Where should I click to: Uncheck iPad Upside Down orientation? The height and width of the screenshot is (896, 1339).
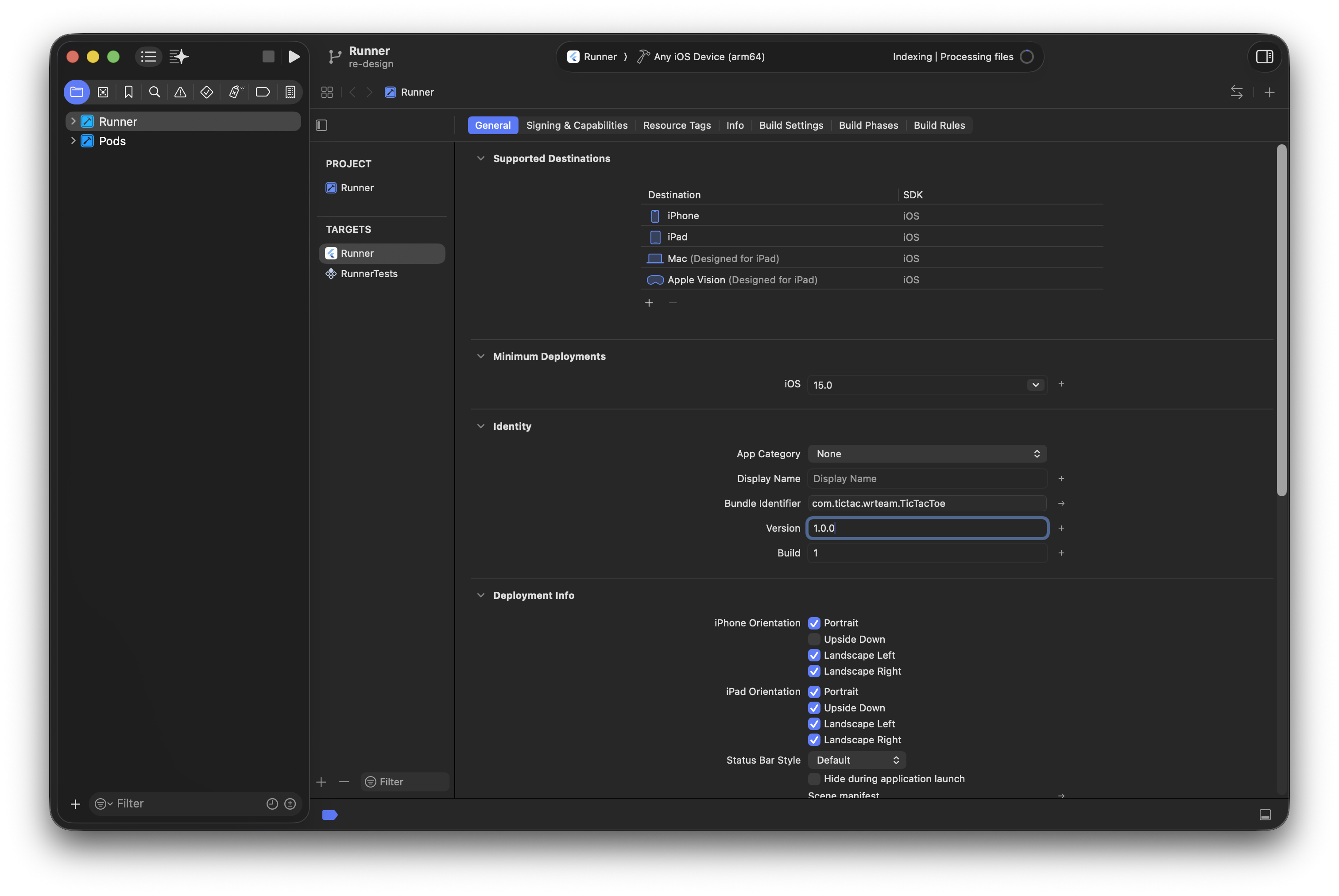point(814,707)
